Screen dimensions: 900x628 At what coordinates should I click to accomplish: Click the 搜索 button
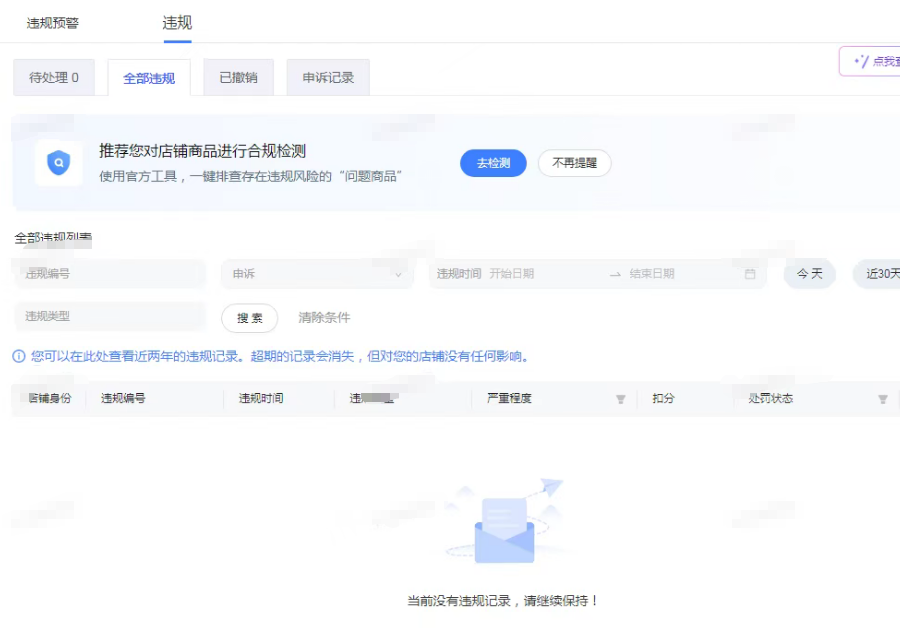pos(249,318)
